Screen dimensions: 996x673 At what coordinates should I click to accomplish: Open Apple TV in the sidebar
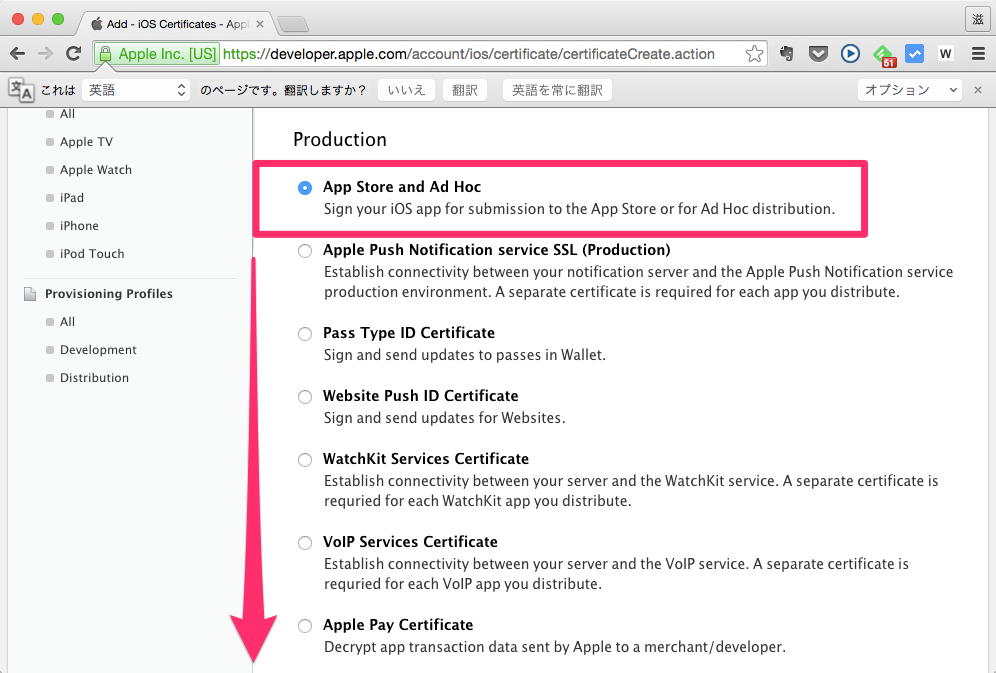[86, 142]
